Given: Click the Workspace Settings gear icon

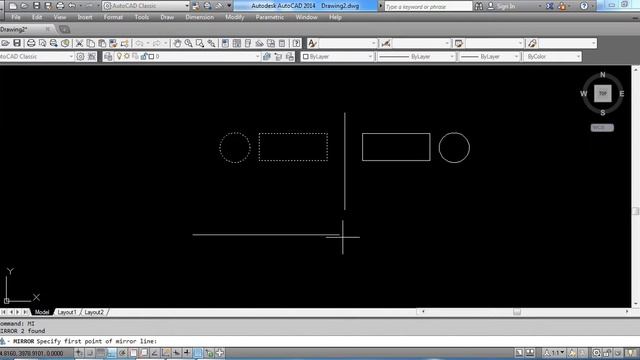Looking at the screenshot, I should point(80,56).
